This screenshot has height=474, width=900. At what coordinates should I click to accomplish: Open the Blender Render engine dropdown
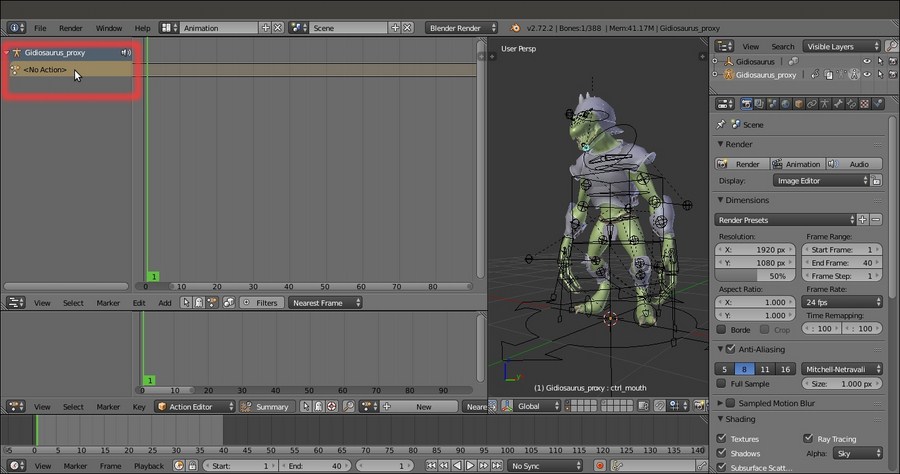(461, 28)
